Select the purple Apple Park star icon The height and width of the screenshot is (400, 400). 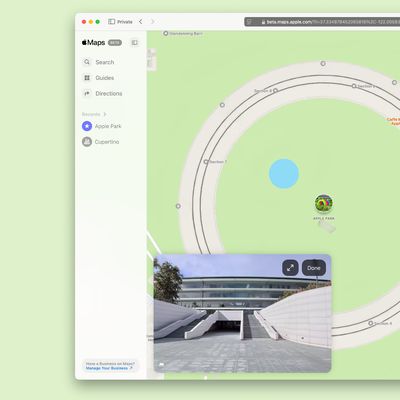click(87, 126)
